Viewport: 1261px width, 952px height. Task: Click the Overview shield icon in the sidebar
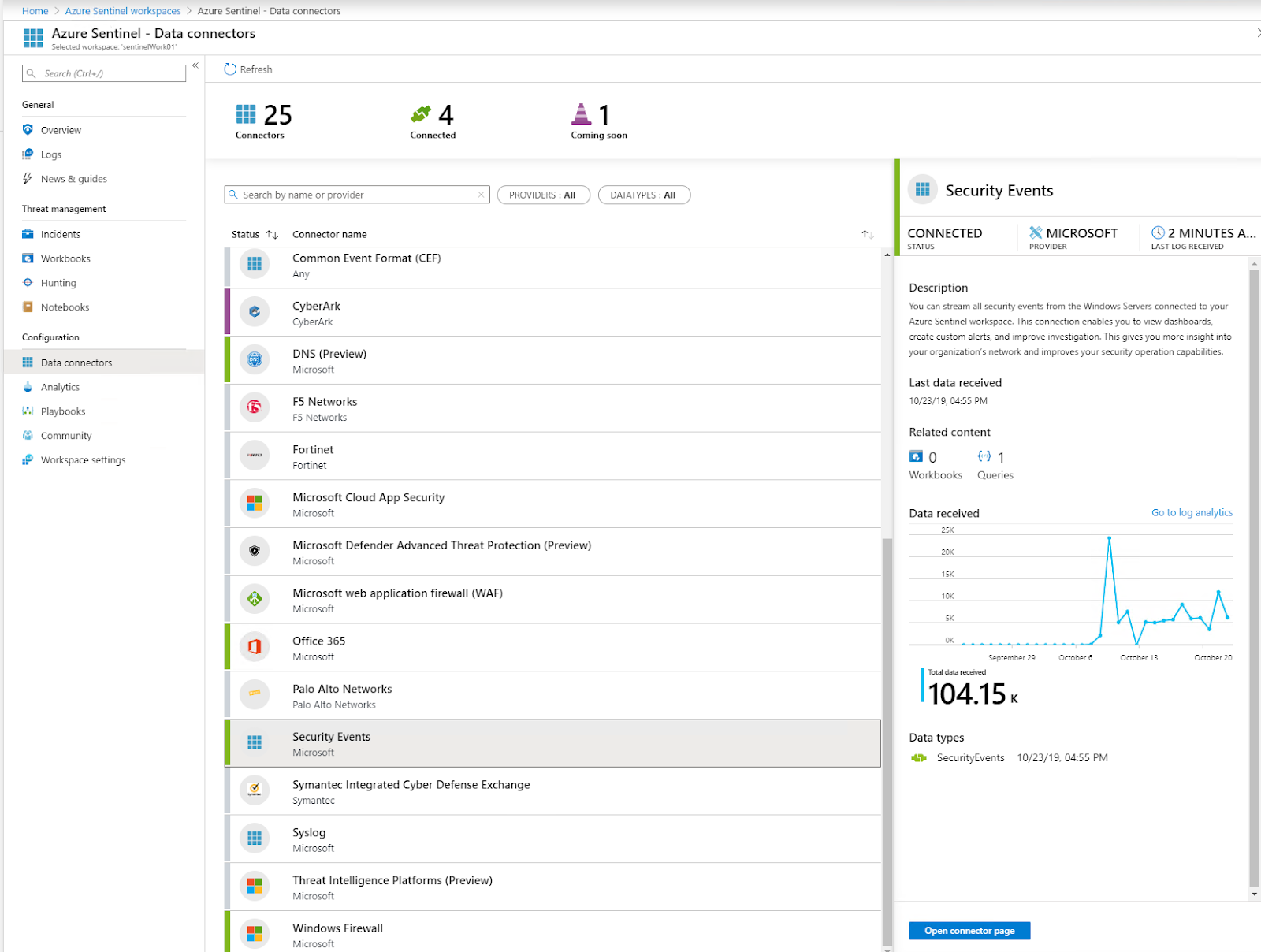(x=28, y=130)
